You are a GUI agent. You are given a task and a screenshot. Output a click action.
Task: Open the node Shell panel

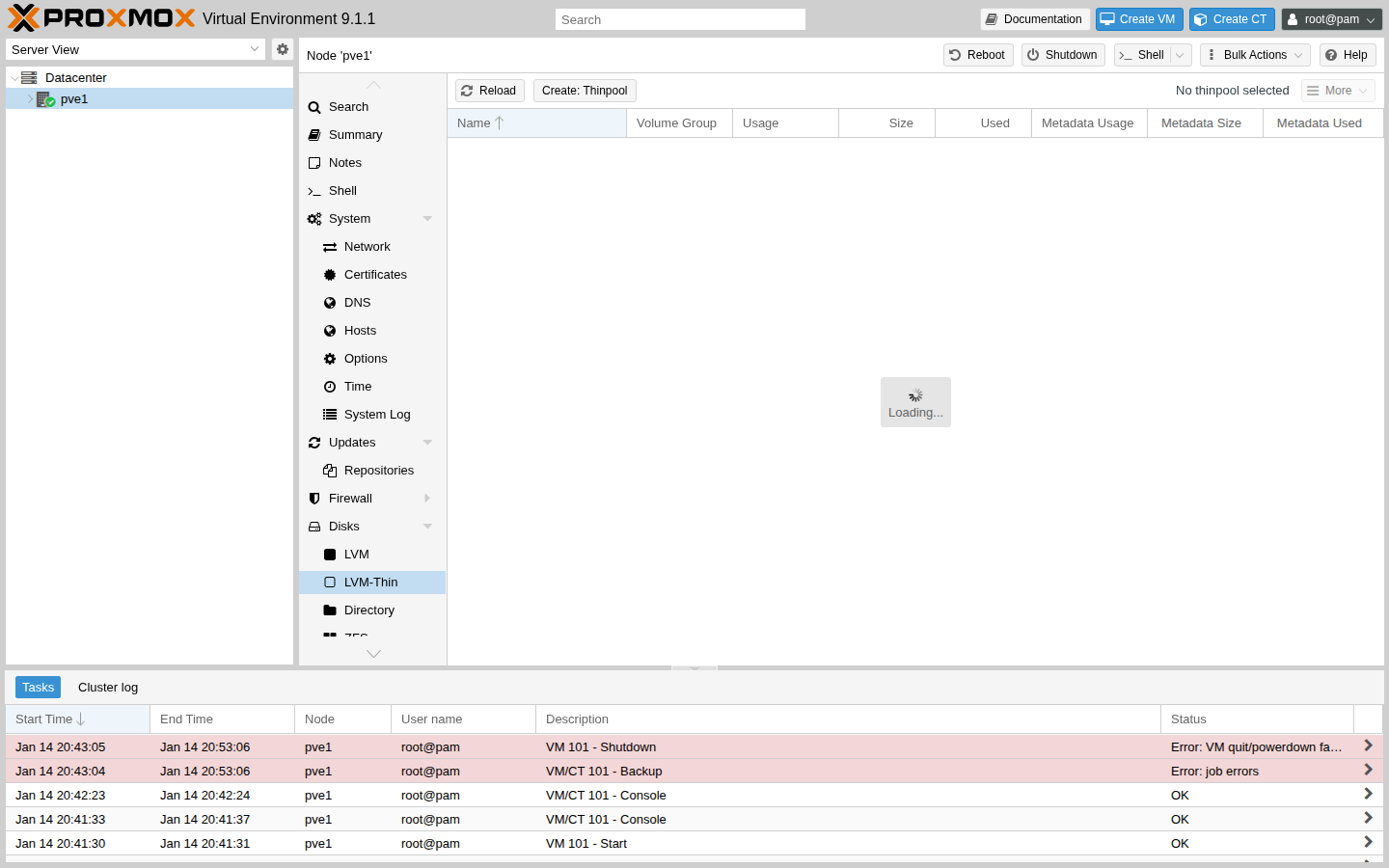pyautogui.click(x=342, y=190)
